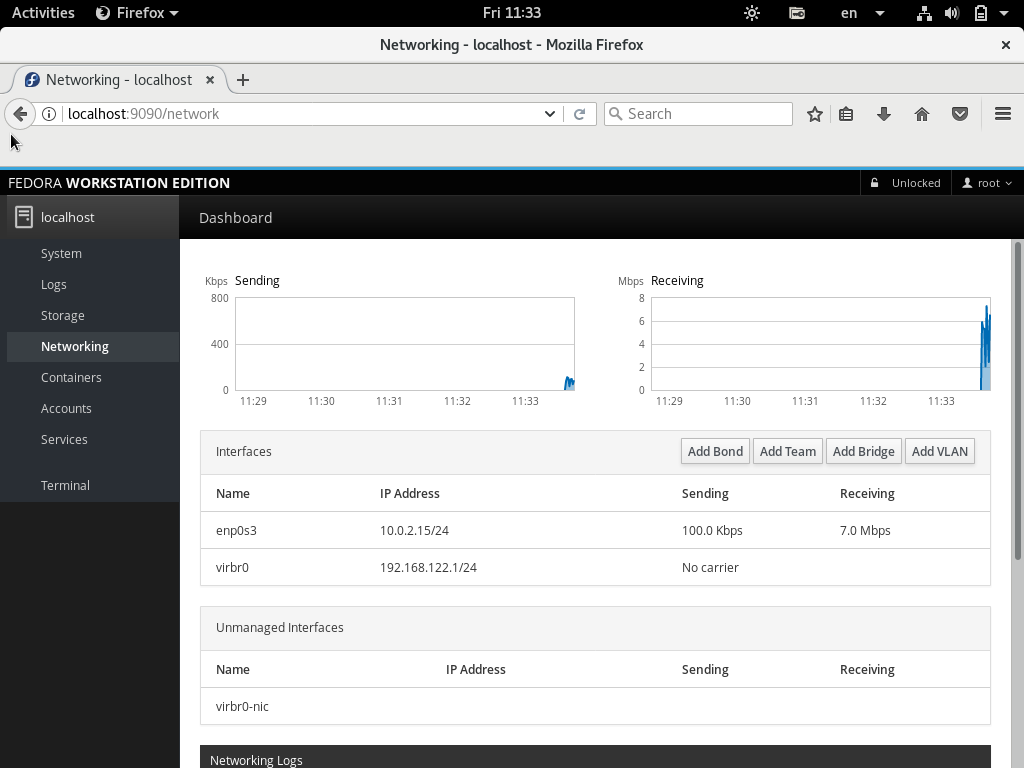The width and height of the screenshot is (1024, 768).
Task: Open the enp0s3 interface row
Action: pyautogui.click(x=595, y=530)
